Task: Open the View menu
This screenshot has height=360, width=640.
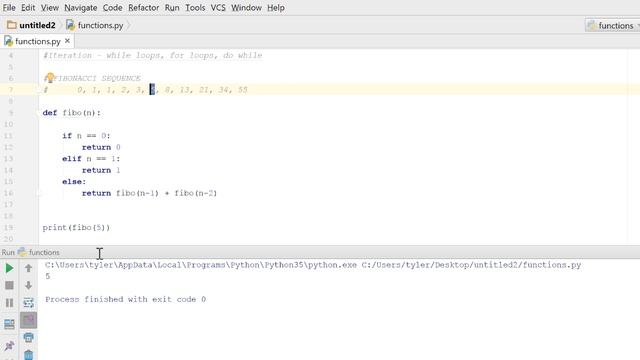Action: coord(49,8)
